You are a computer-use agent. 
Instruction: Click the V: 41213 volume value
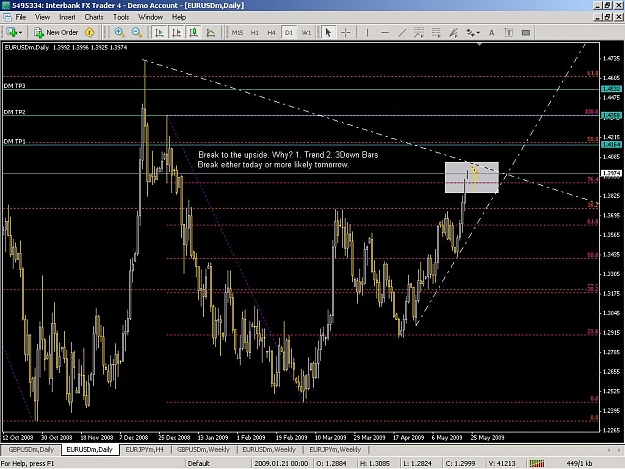point(502,463)
